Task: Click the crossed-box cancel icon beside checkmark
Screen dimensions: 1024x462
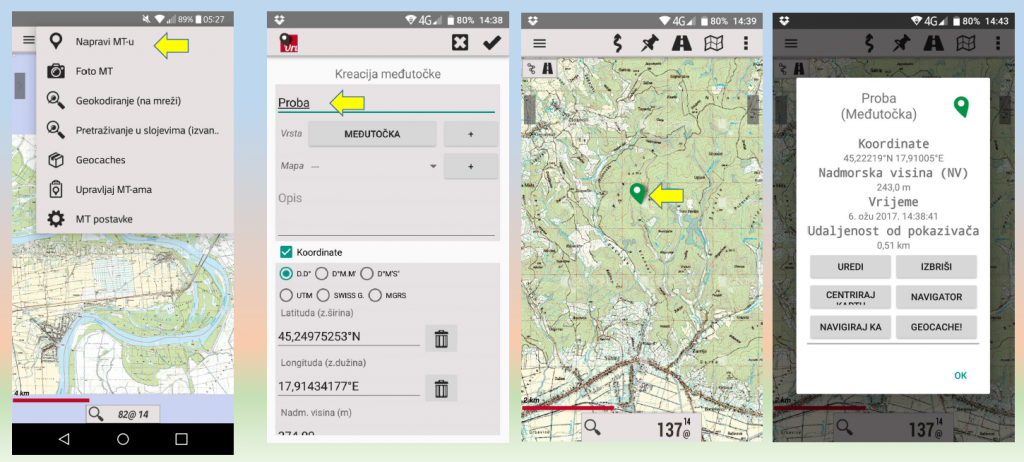Action: coord(459,42)
